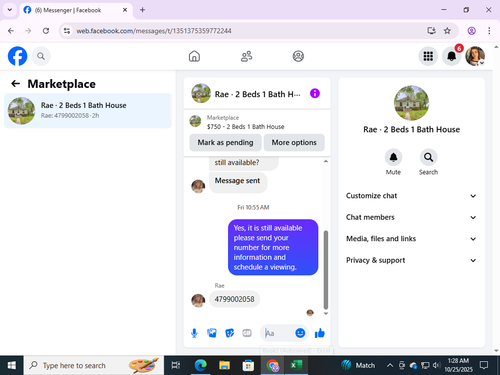This screenshot has width=500, height=375.
Task: Open Microsoft Store from taskbar
Action: [248, 365]
